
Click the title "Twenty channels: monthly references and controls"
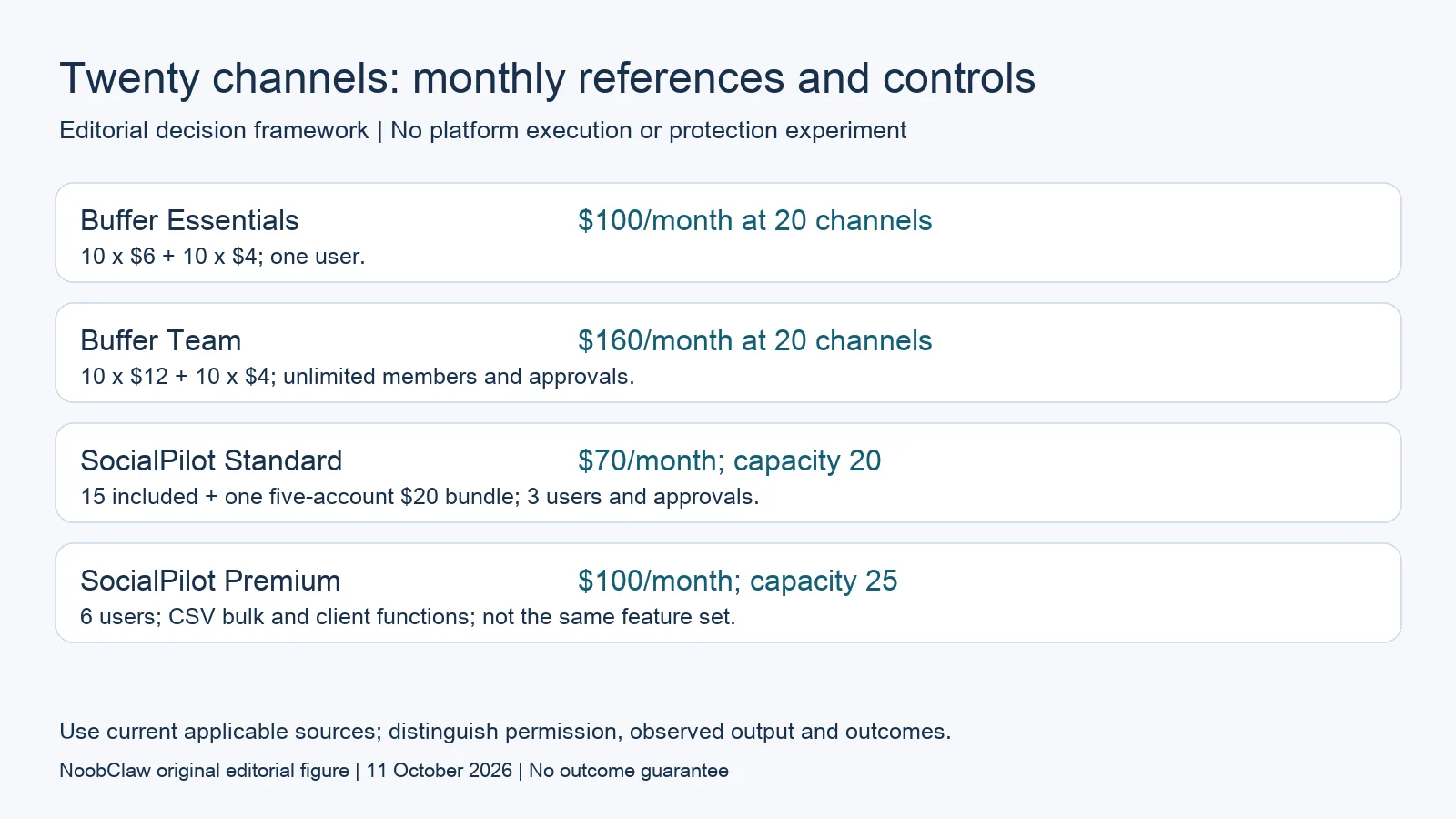click(547, 78)
